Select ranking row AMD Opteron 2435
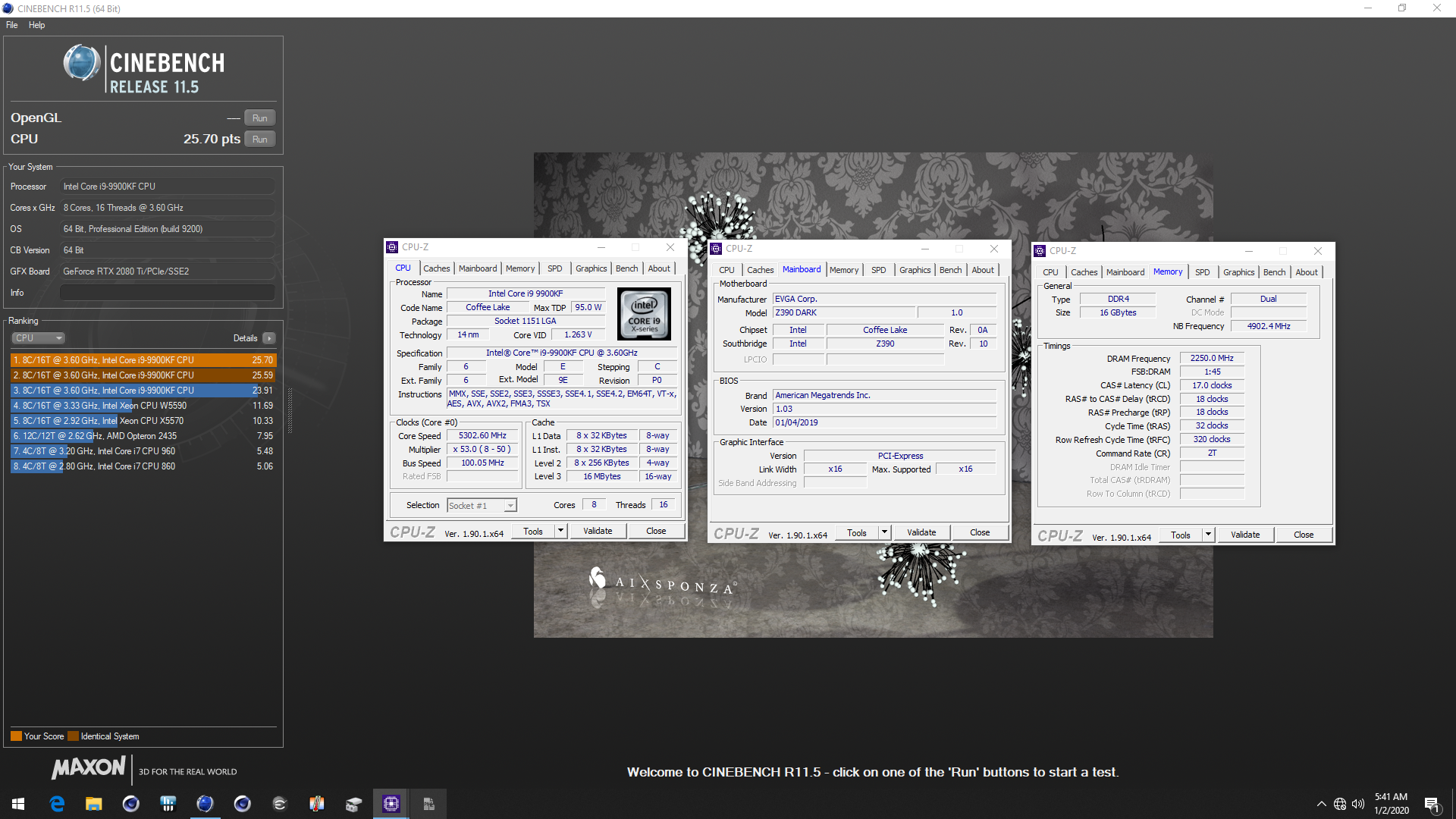 [143, 436]
